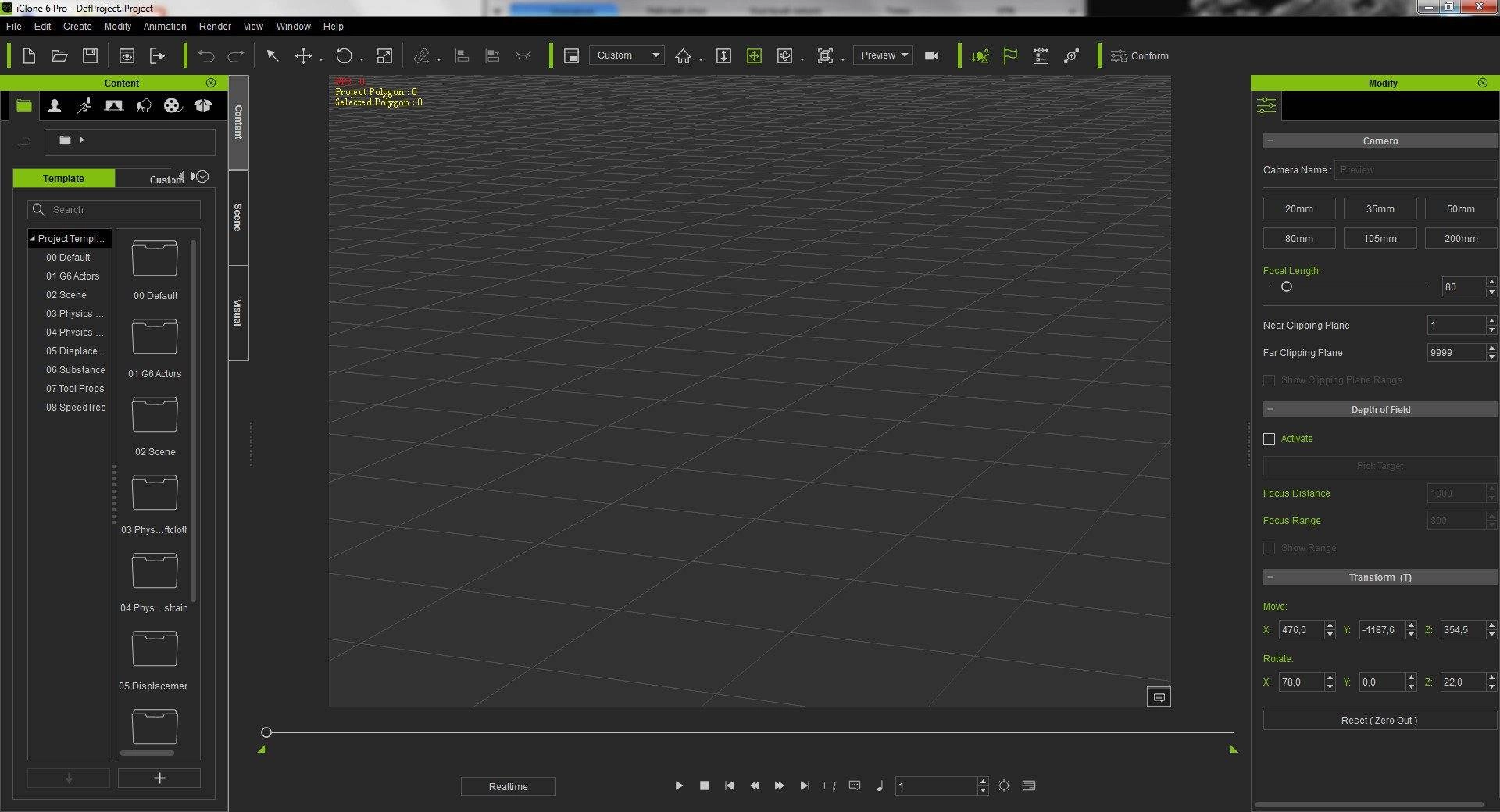Click the Preview (eye) toolbar icon
Image resolution: width=1500 pixels, height=812 pixels.
(x=127, y=55)
